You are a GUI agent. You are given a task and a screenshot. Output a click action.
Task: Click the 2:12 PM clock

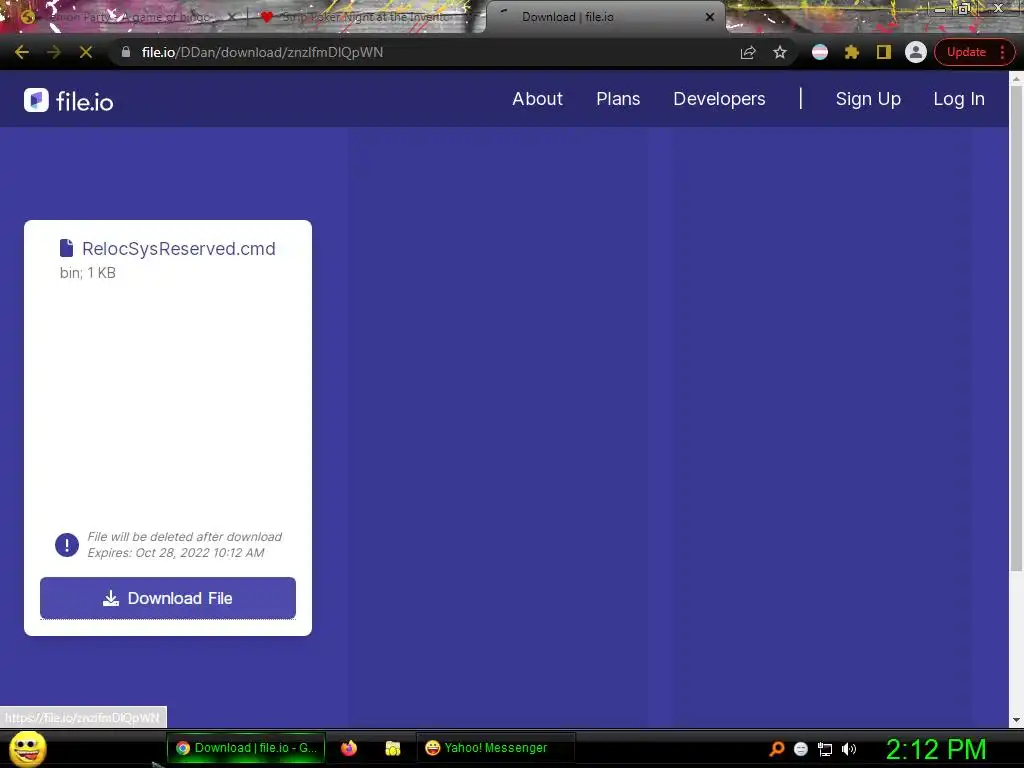[x=936, y=749]
